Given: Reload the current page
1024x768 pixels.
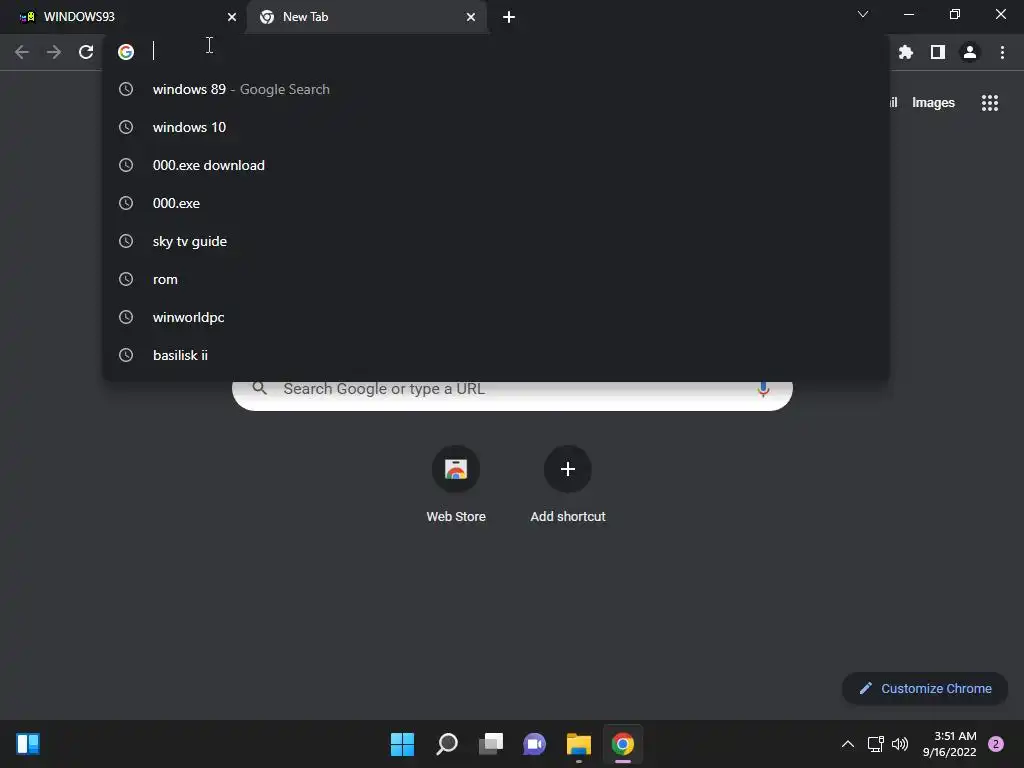Looking at the screenshot, I should pyautogui.click(x=86, y=52).
